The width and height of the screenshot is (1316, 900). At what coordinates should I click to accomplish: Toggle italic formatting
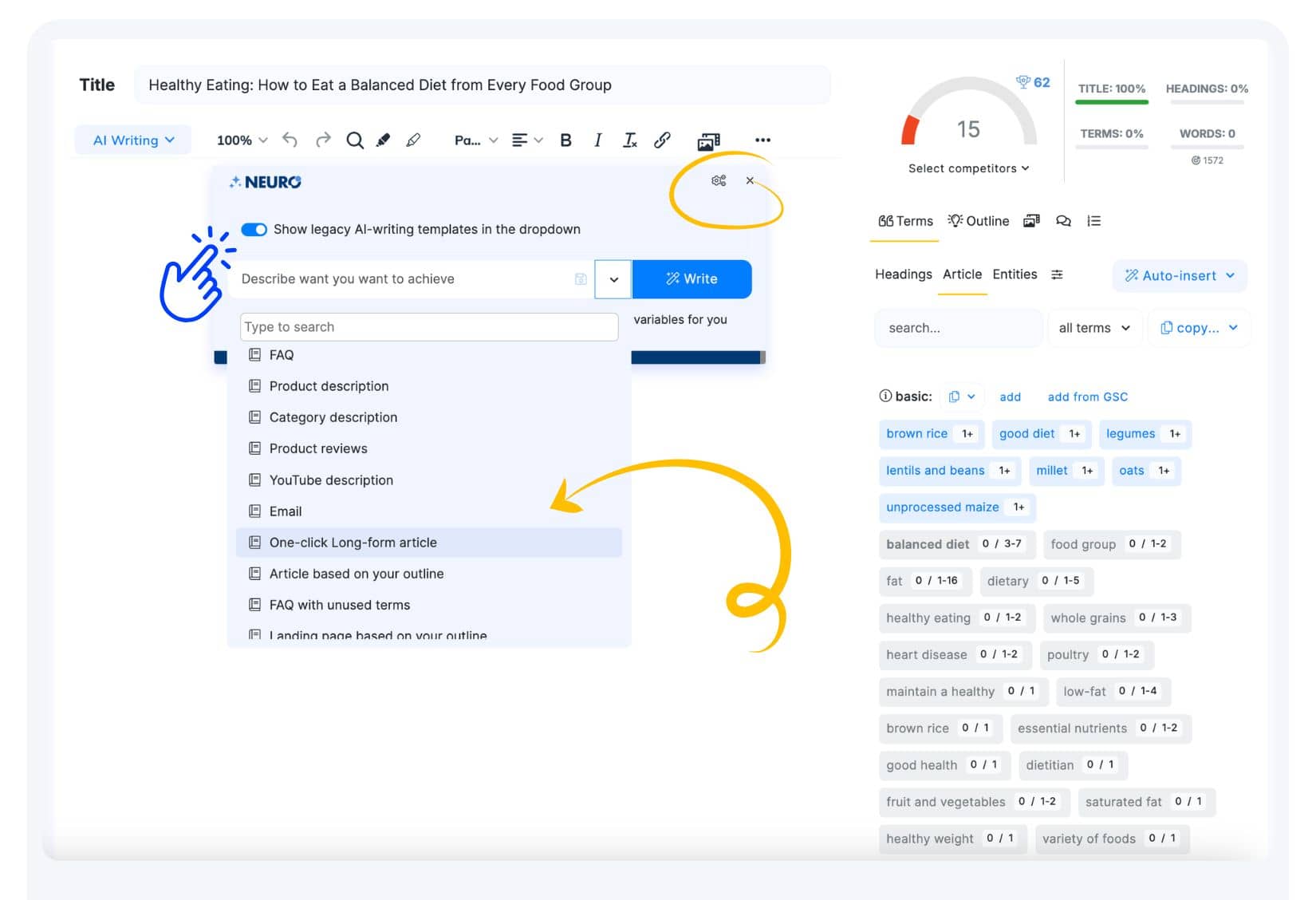tap(597, 140)
